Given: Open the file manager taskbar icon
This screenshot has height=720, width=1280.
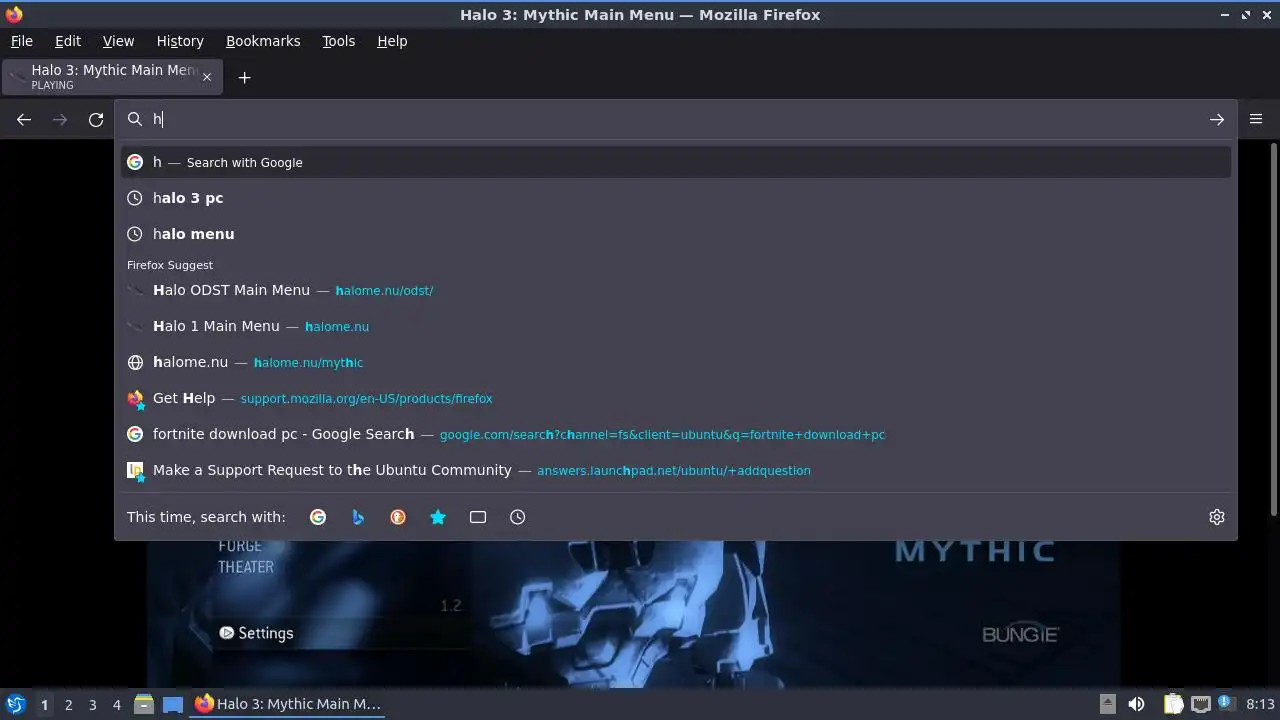Looking at the screenshot, I should (143, 704).
